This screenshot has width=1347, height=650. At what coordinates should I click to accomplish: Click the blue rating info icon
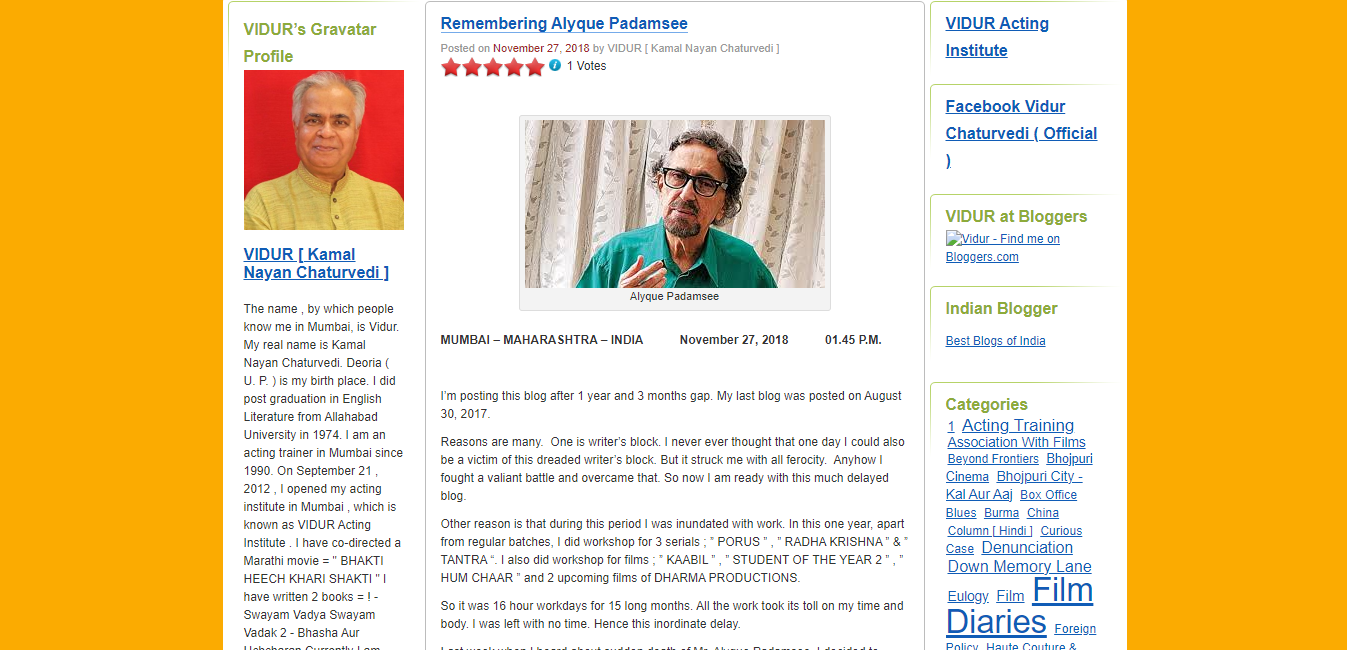click(x=555, y=65)
